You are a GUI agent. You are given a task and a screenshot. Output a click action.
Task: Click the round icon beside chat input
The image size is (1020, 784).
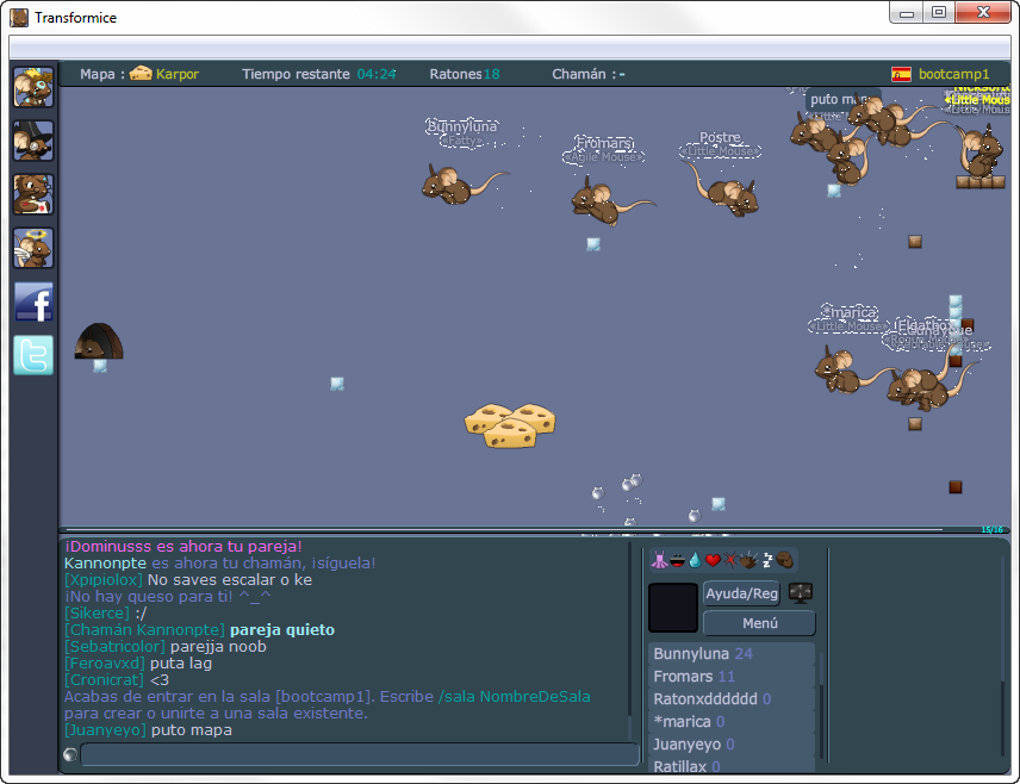(70, 755)
